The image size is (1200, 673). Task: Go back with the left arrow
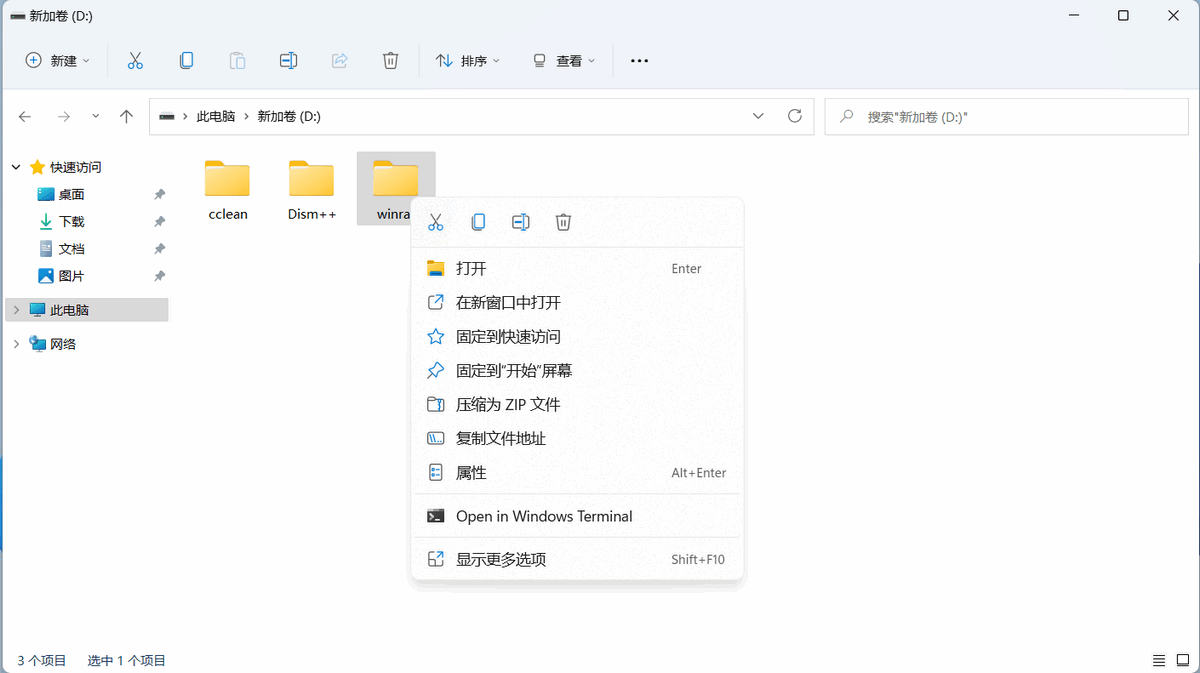tap(25, 116)
